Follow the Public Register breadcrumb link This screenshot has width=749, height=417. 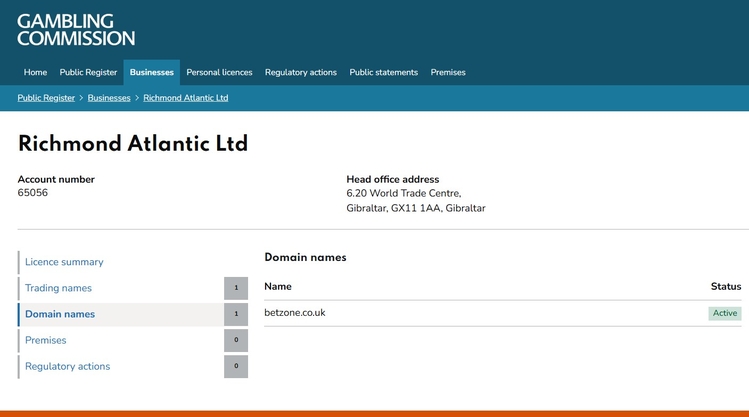click(x=46, y=98)
